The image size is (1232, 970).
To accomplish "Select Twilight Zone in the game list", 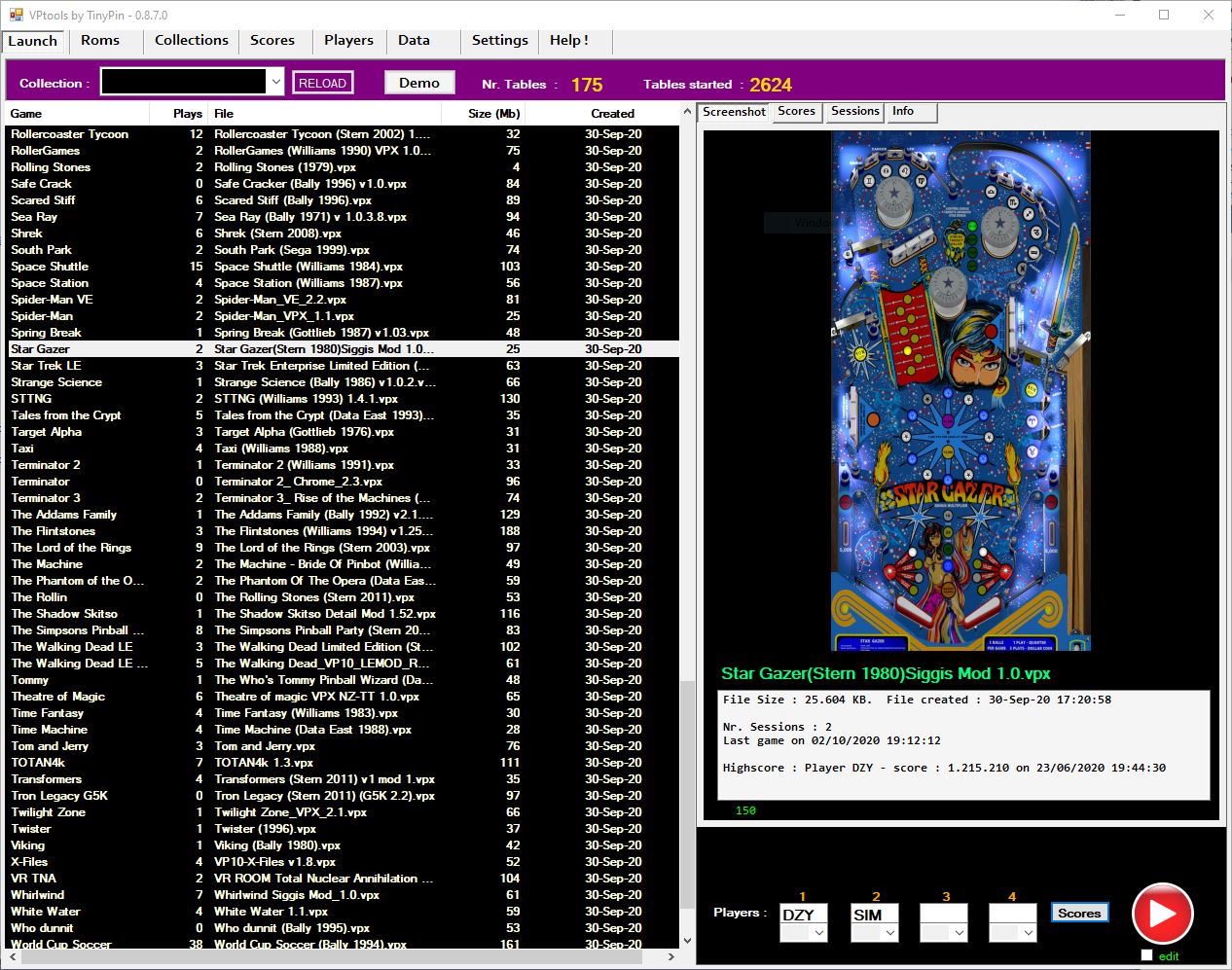I will (x=49, y=812).
